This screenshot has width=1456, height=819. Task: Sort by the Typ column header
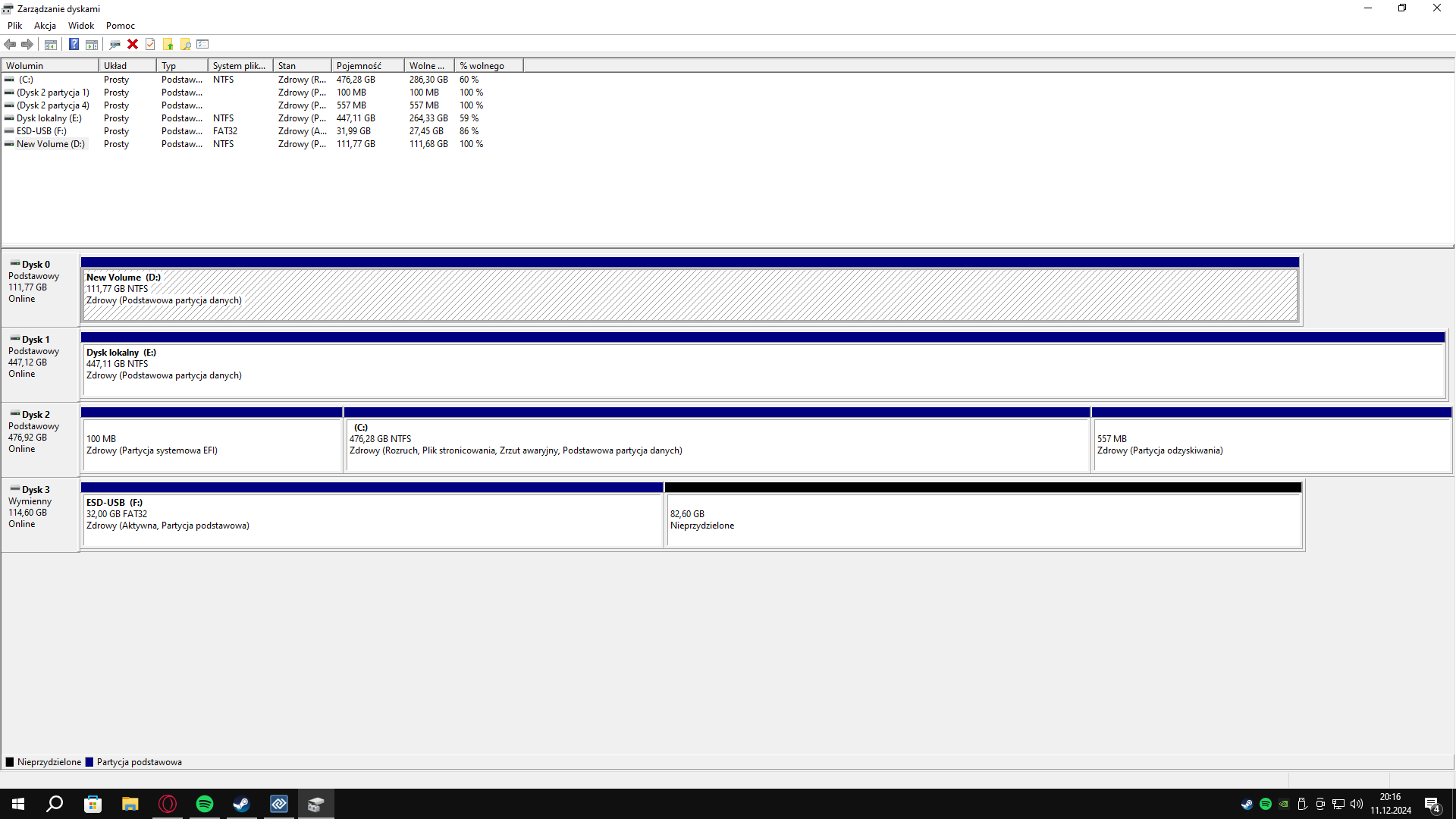point(182,66)
